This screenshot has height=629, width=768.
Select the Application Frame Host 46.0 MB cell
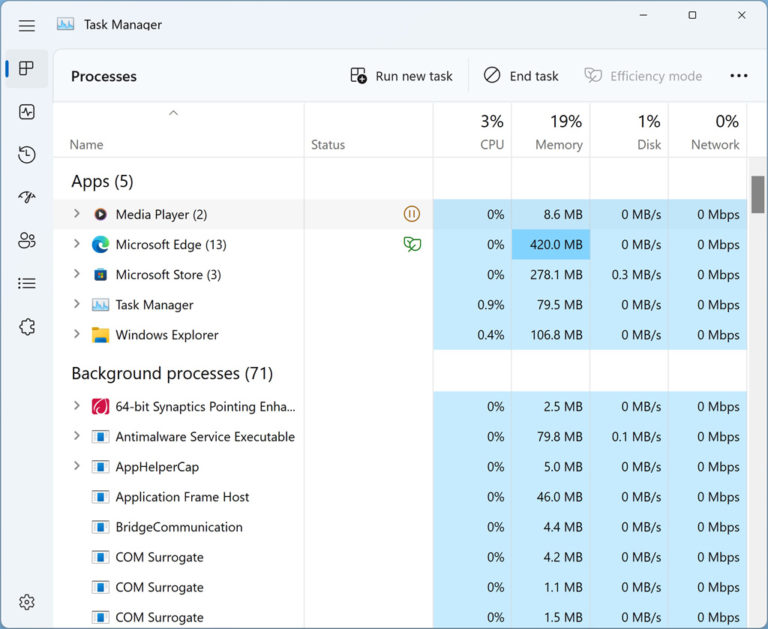(551, 497)
